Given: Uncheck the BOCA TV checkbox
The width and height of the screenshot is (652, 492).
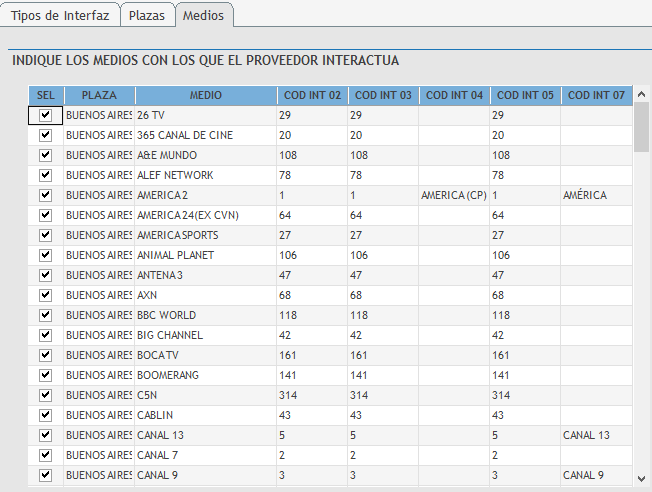Looking at the screenshot, I should (x=45, y=356).
